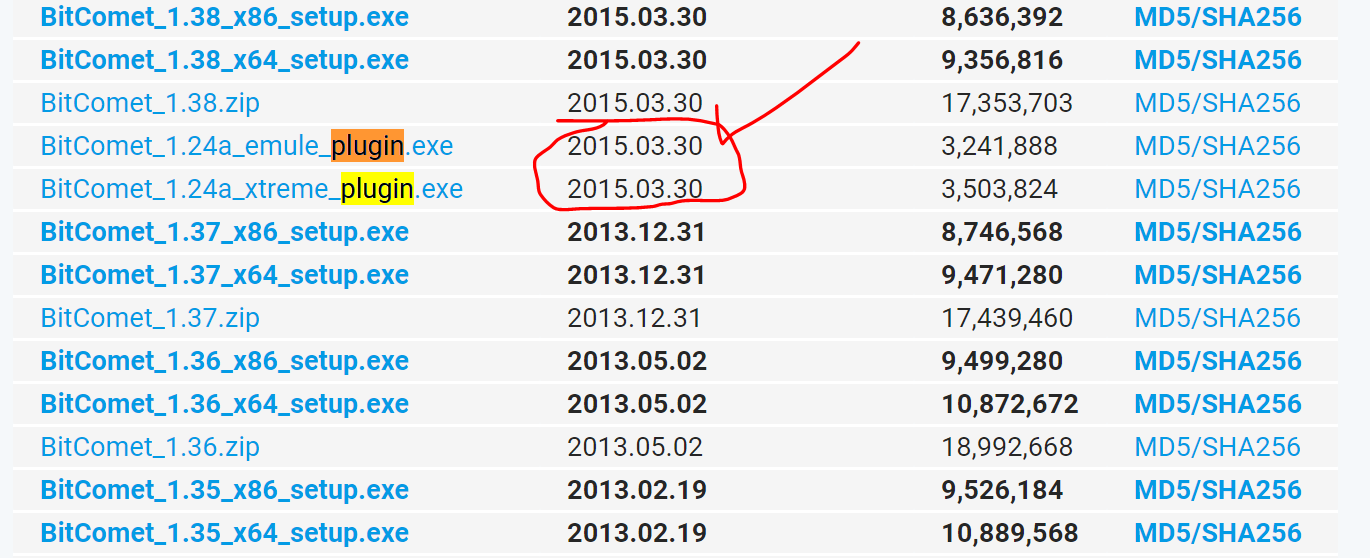Viewport: 1370px width, 558px height.
Task: Open MD5/SHA256 for BitComet_1.38_x86_setup.exe
Action: pos(1218,17)
